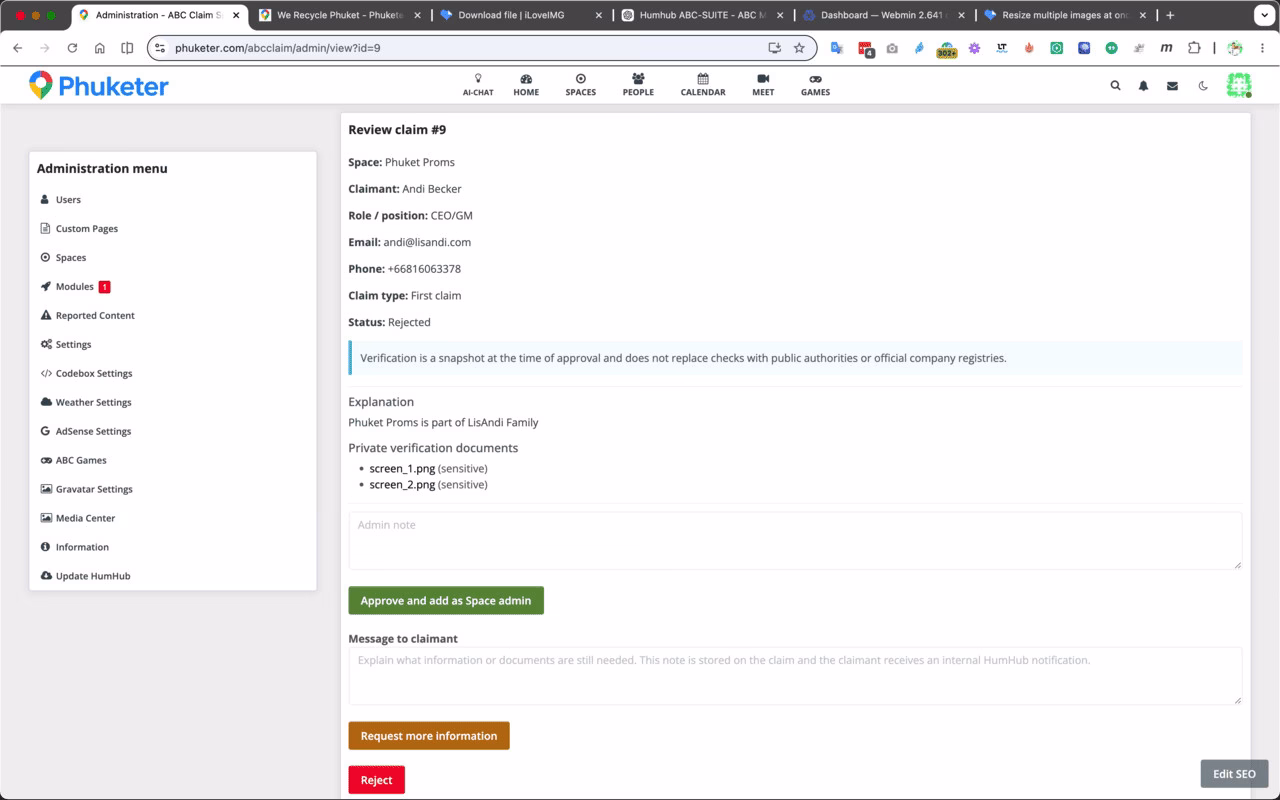Click the Google Translate extension icon
Viewport: 1280px width, 800px height.
pyautogui.click(x=837, y=48)
